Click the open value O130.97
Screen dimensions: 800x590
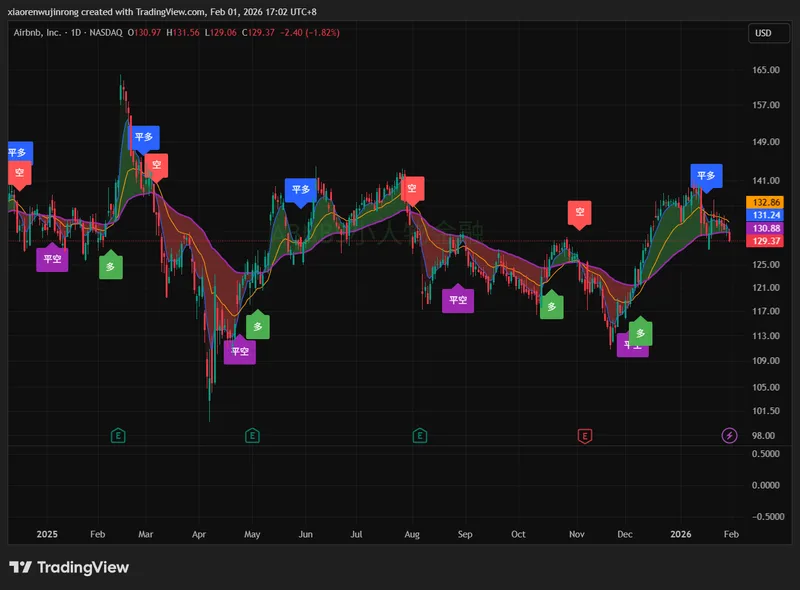click(x=144, y=33)
